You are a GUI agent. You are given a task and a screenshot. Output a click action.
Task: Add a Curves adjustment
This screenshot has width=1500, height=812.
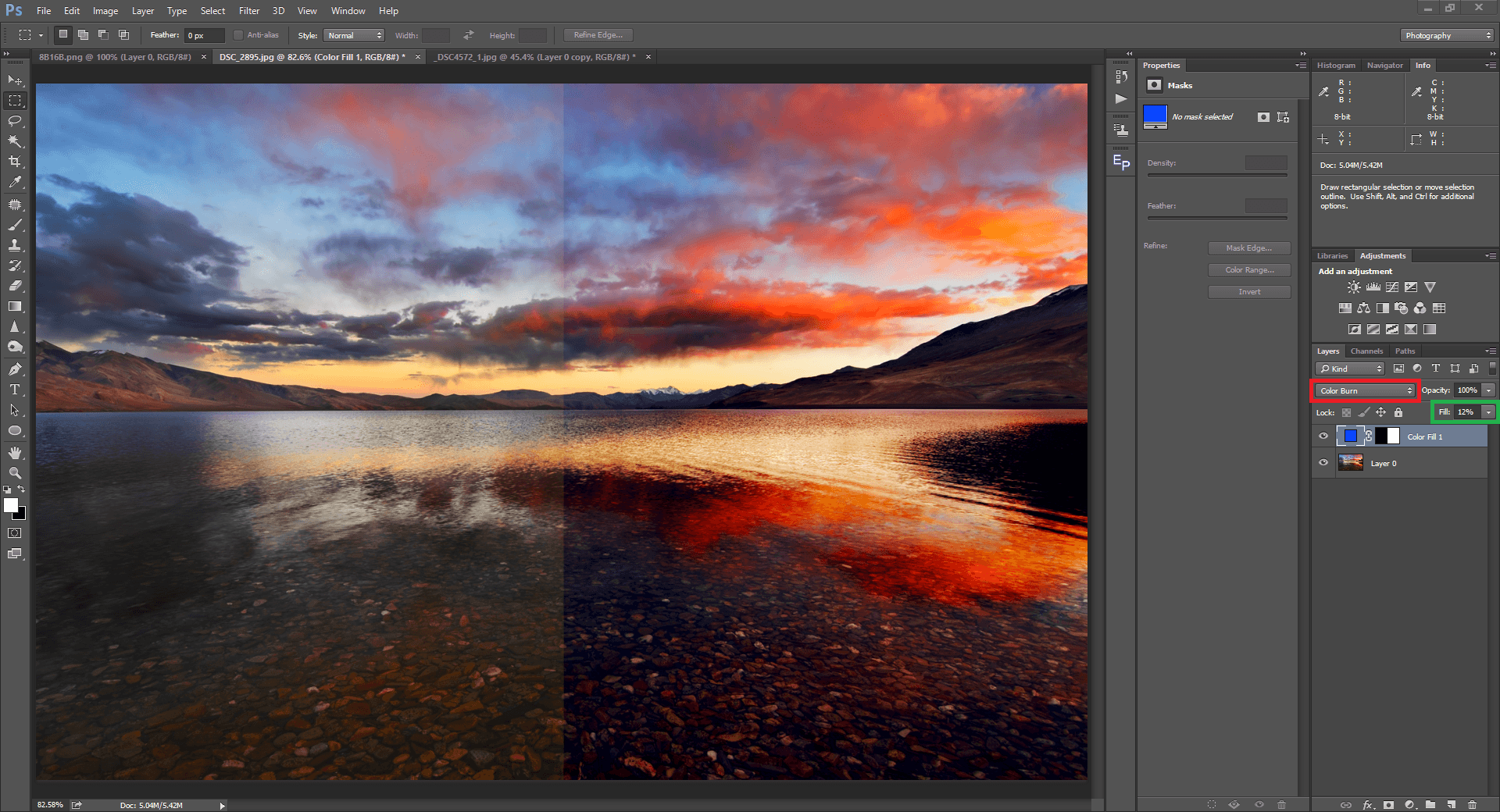(x=1392, y=287)
